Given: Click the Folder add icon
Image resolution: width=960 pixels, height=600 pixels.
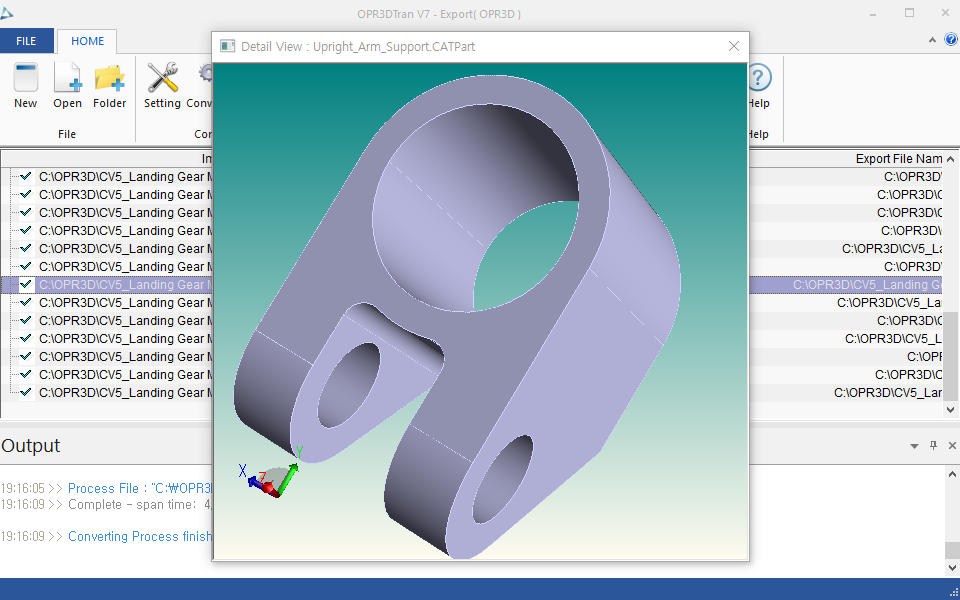Looking at the screenshot, I should click(109, 78).
